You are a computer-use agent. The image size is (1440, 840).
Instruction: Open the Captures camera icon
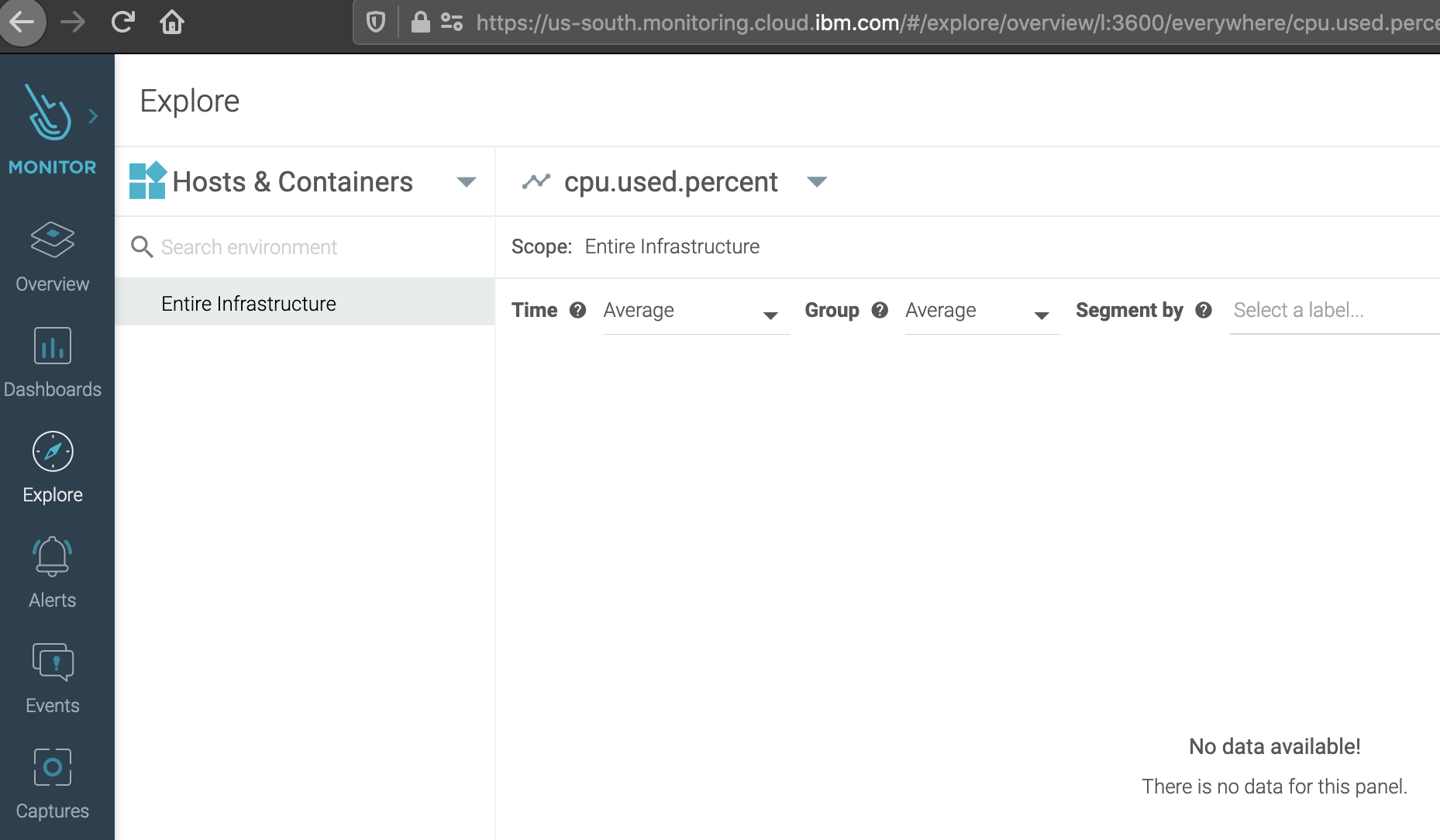click(x=53, y=767)
